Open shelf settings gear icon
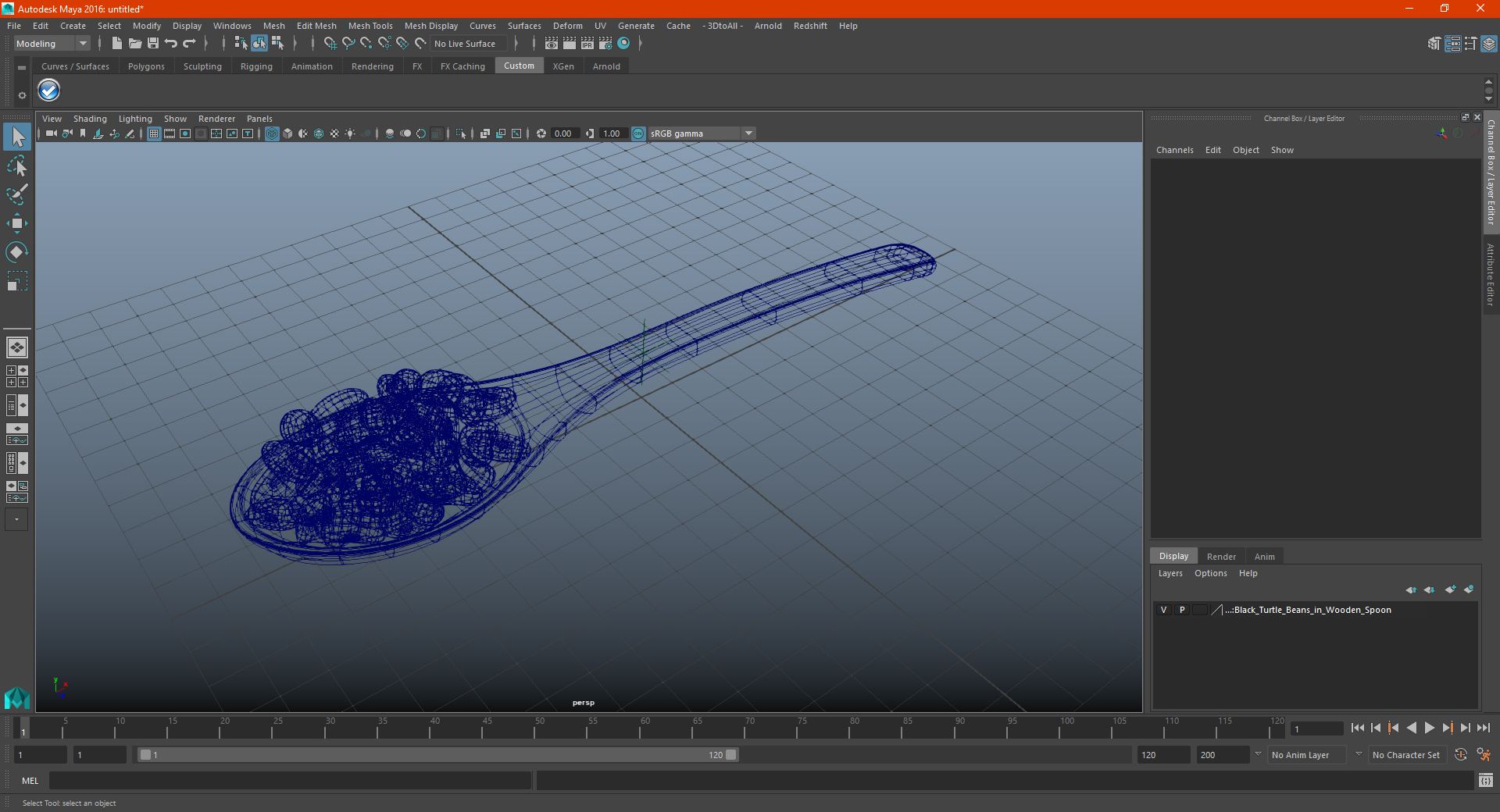 pos(22,95)
